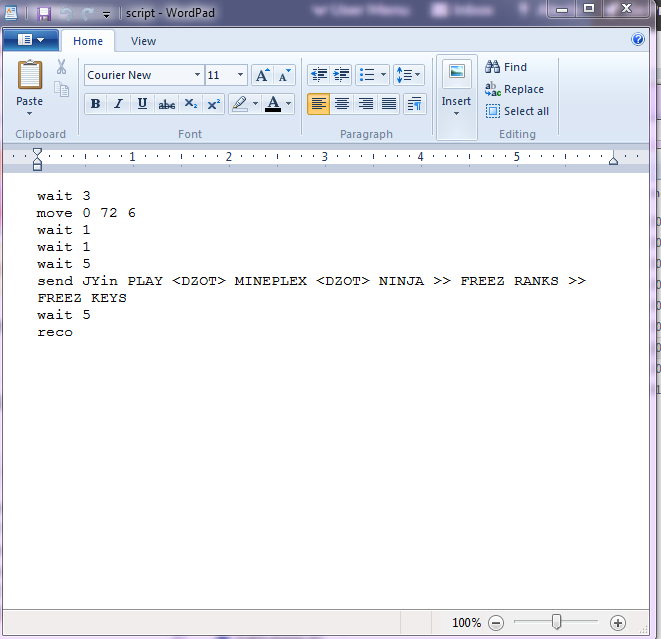Click the Save icon in quick access toolbar
Image resolution: width=661 pixels, height=639 pixels.
(43, 13)
